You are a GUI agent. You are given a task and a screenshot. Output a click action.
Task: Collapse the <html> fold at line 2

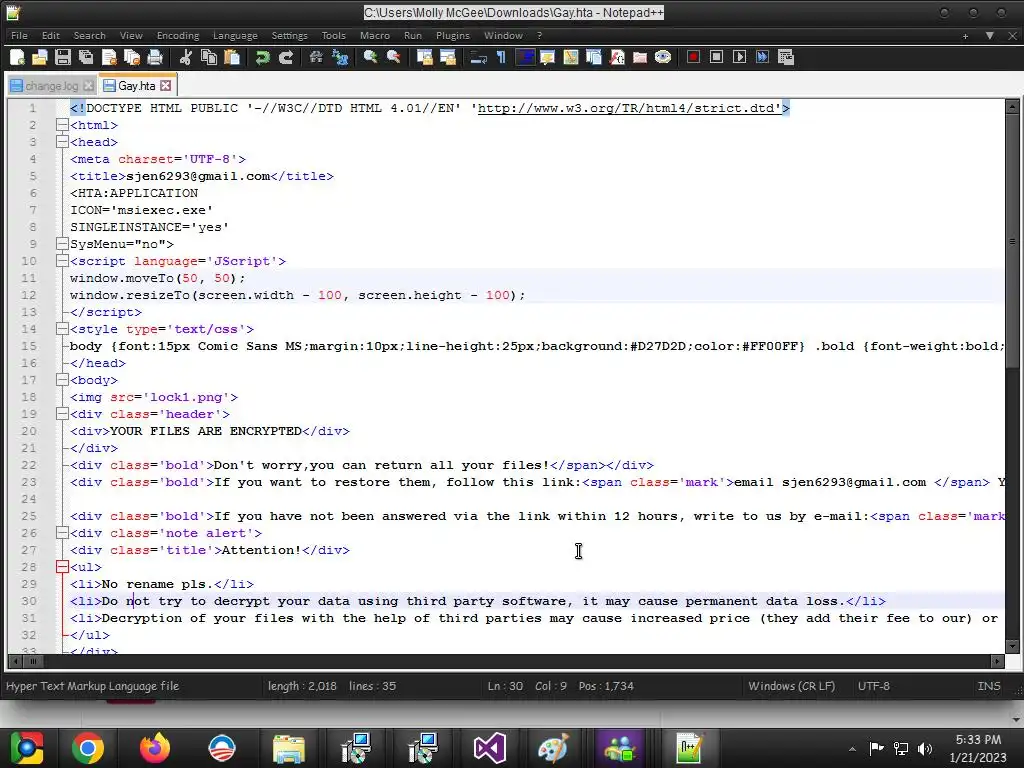pyautogui.click(x=62, y=125)
